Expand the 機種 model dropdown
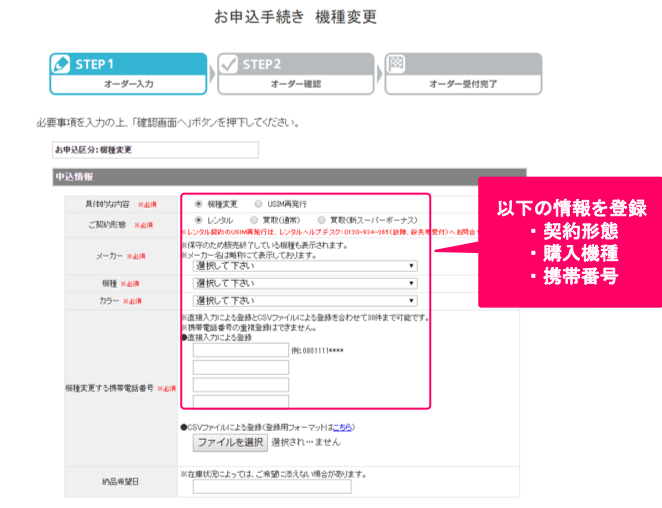The image size is (662, 508). (x=305, y=283)
